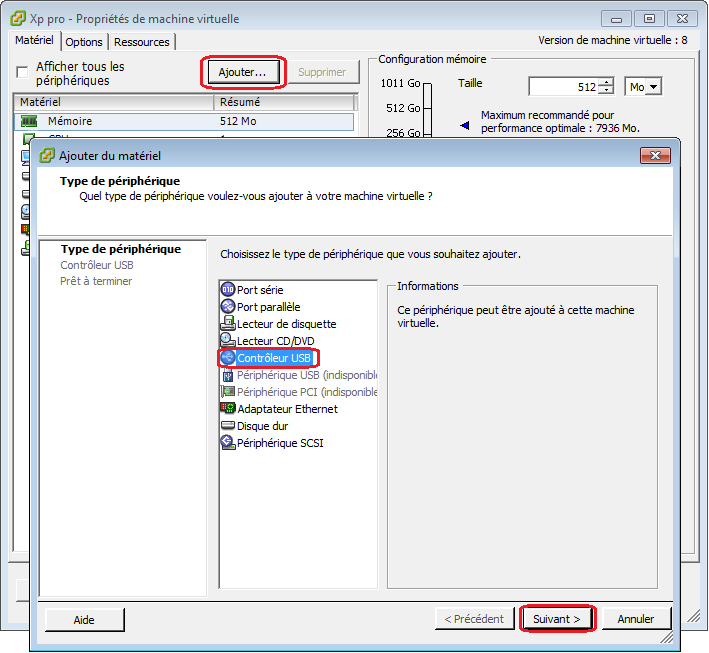Switch to the Options tab

[84, 42]
